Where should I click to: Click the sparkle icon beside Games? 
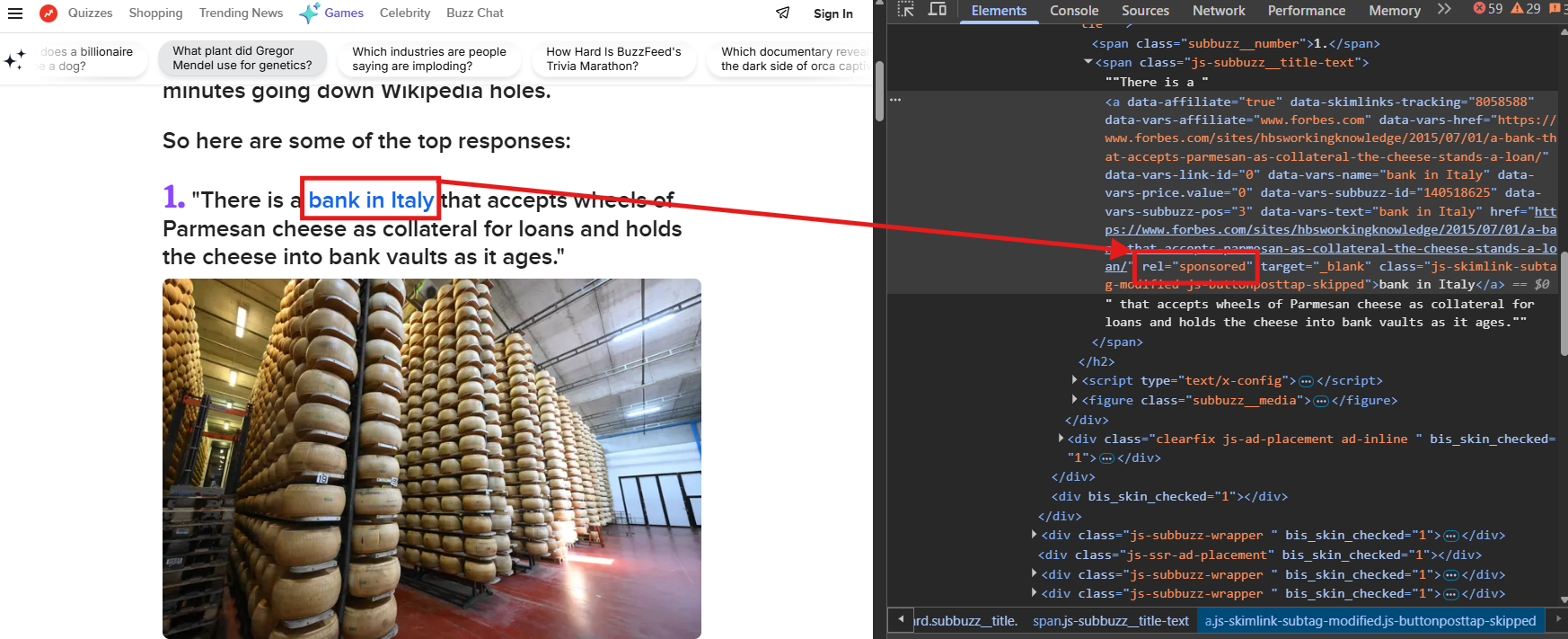(309, 13)
